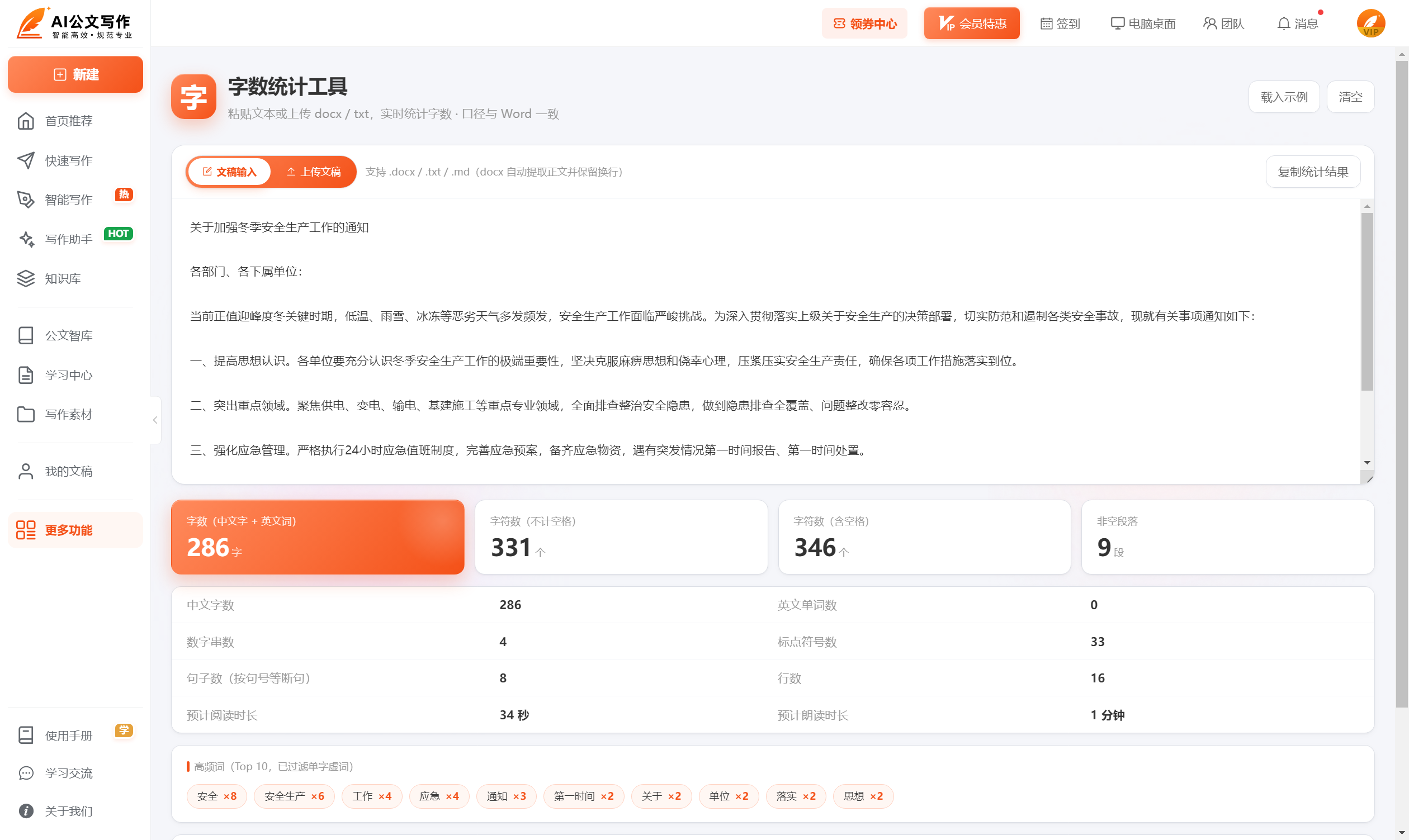Screen dimensions: 1409x840
Task: Click 会员特惠 VIP offer button
Action: click(x=972, y=23)
